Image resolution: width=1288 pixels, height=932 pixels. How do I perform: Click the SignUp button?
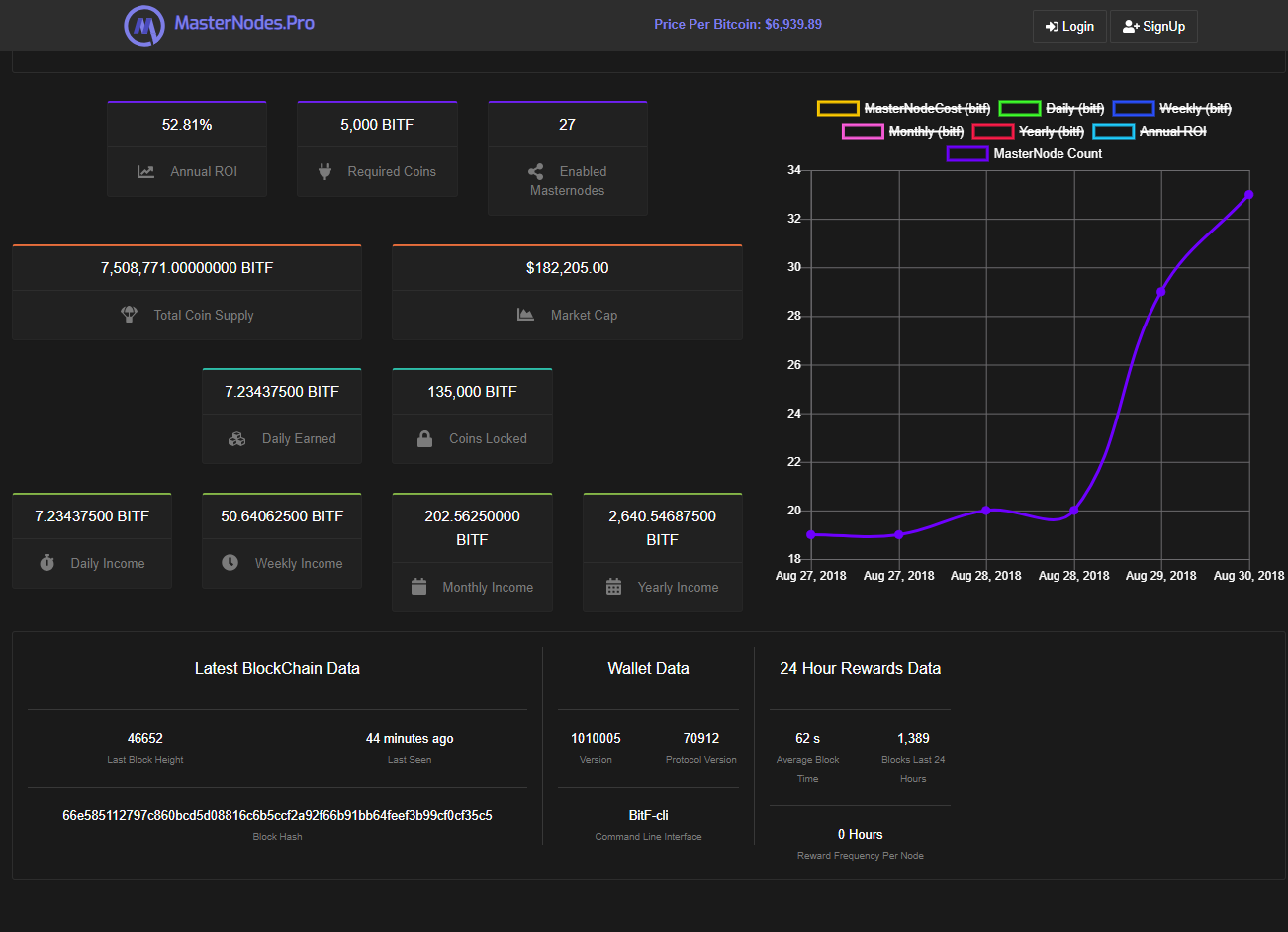coord(1153,26)
